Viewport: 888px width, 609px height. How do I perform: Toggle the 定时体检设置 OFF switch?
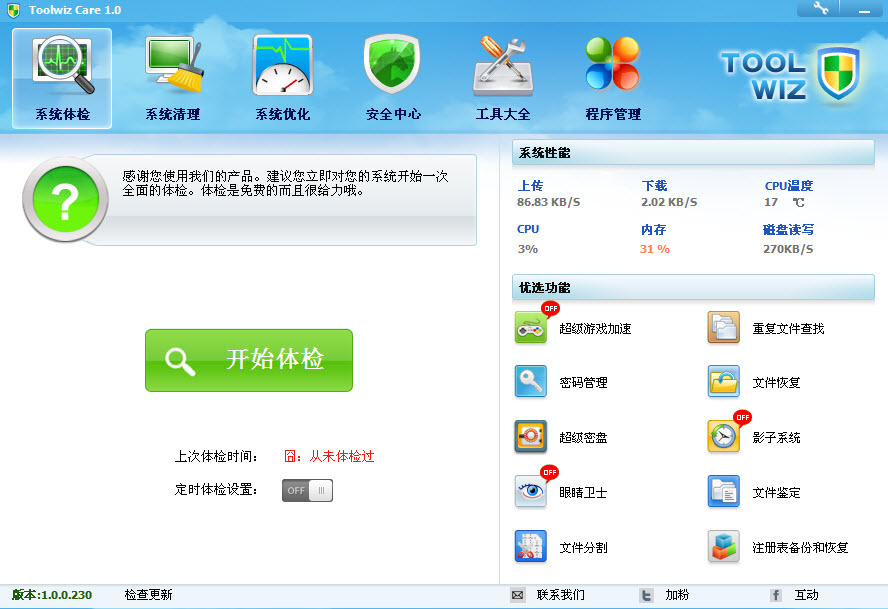pyautogui.click(x=308, y=491)
